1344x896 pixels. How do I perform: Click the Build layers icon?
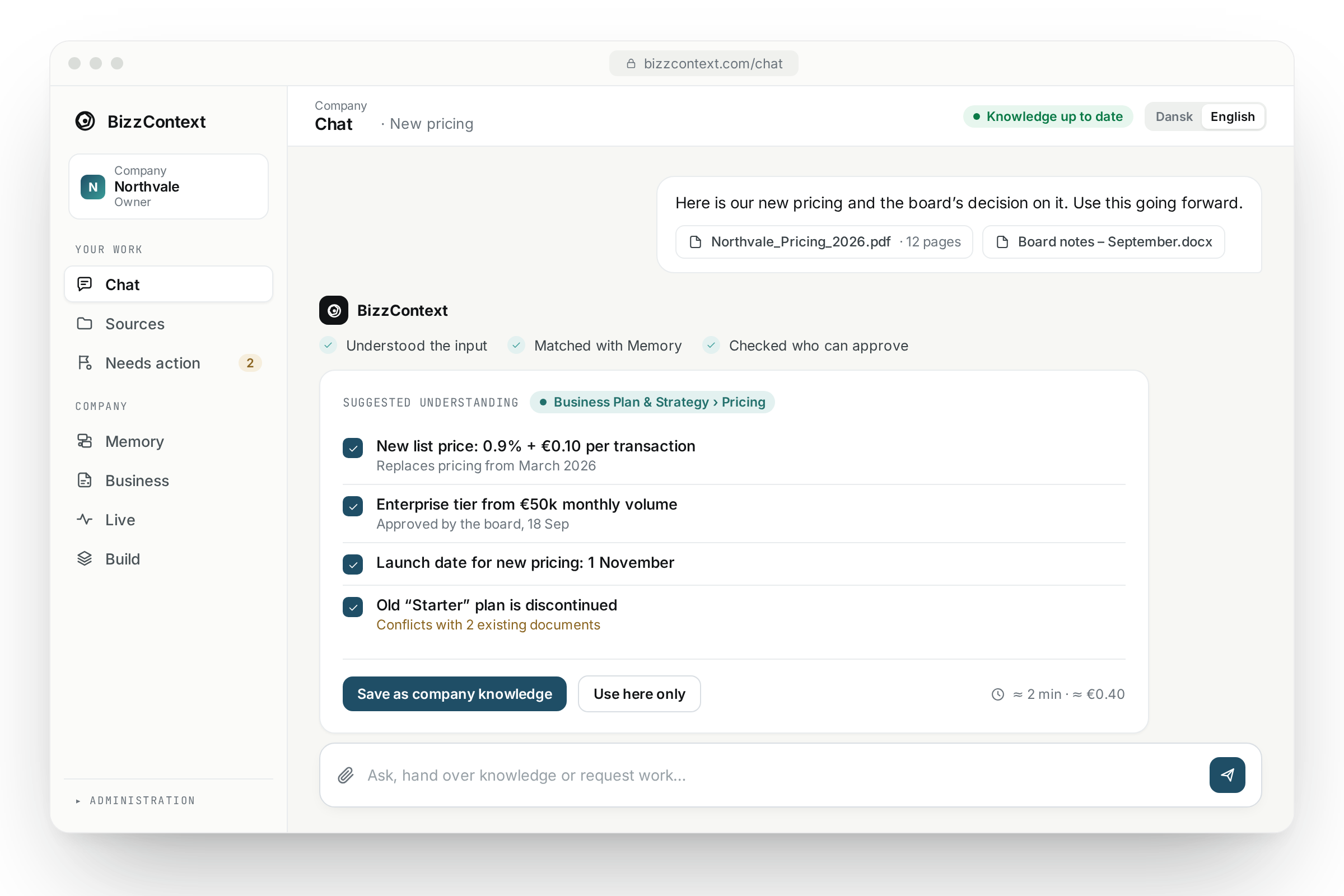pos(85,558)
